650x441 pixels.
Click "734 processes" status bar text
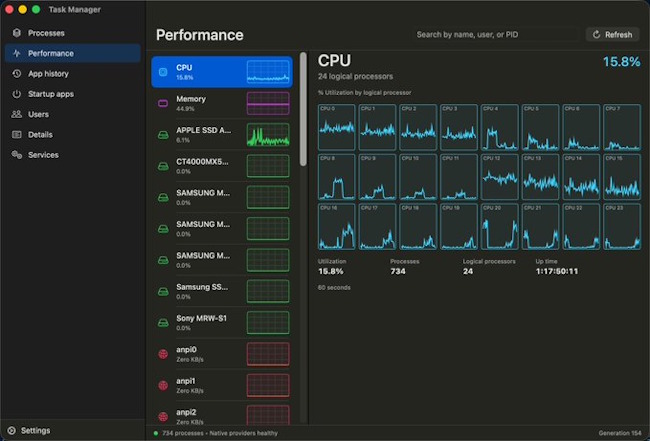point(183,433)
